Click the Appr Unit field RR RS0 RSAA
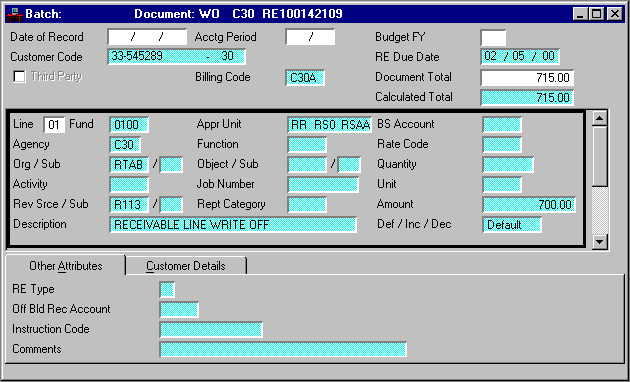The image size is (630, 382). pyautogui.click(x=330, y=125)
